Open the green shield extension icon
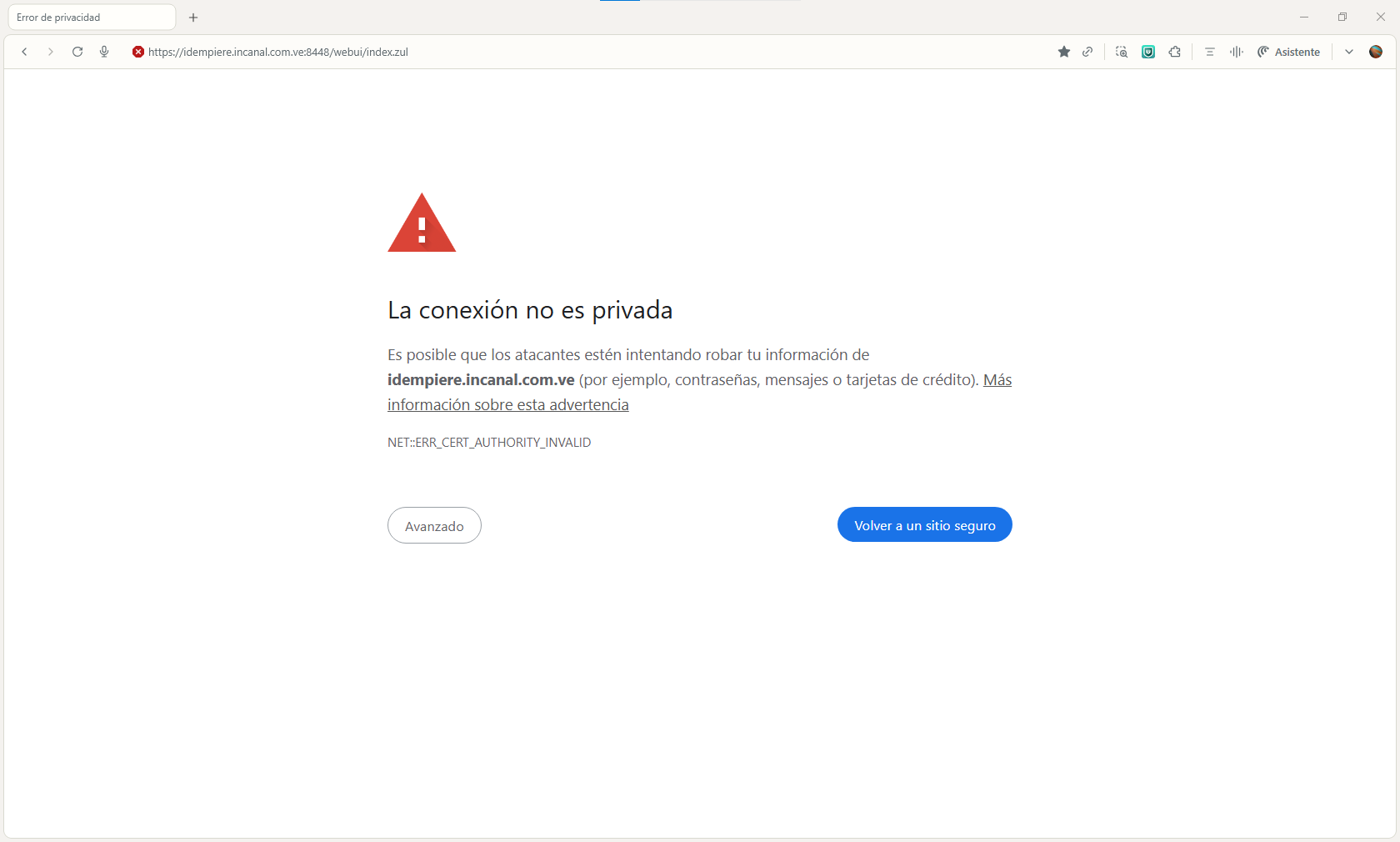This screenshot has height=842, width=1400. point(1148,52)
